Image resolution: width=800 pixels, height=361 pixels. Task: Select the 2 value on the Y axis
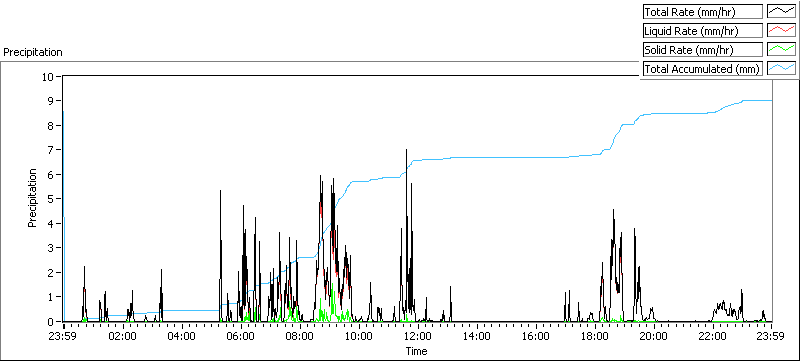point(51,272)
